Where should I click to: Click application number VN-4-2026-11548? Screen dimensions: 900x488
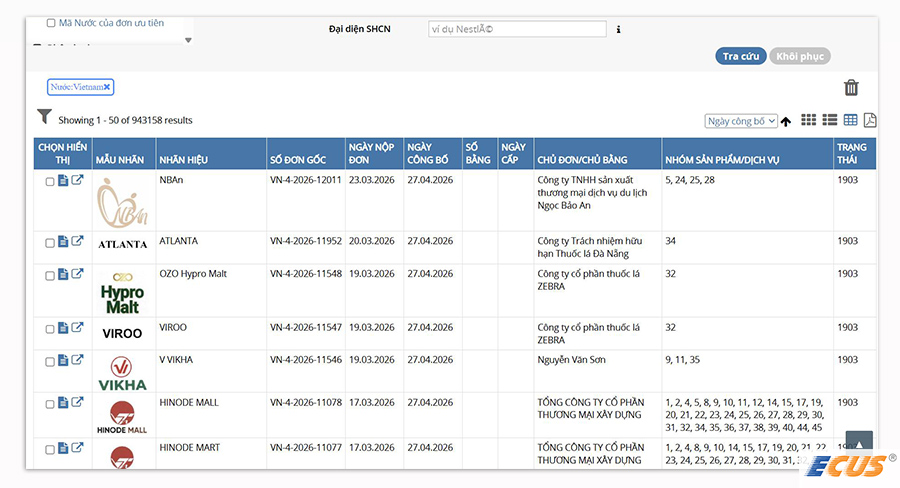pyautogui.click(x=305, y=274)
